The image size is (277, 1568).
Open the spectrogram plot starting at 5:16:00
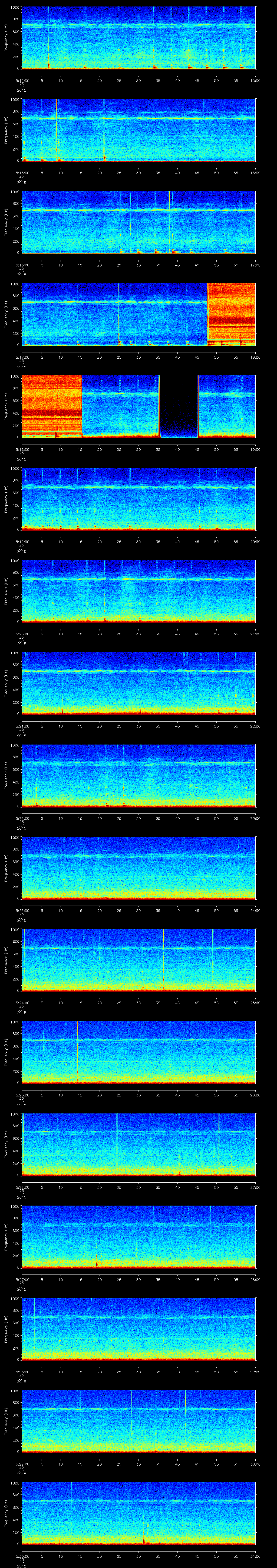tap(138, 222)
